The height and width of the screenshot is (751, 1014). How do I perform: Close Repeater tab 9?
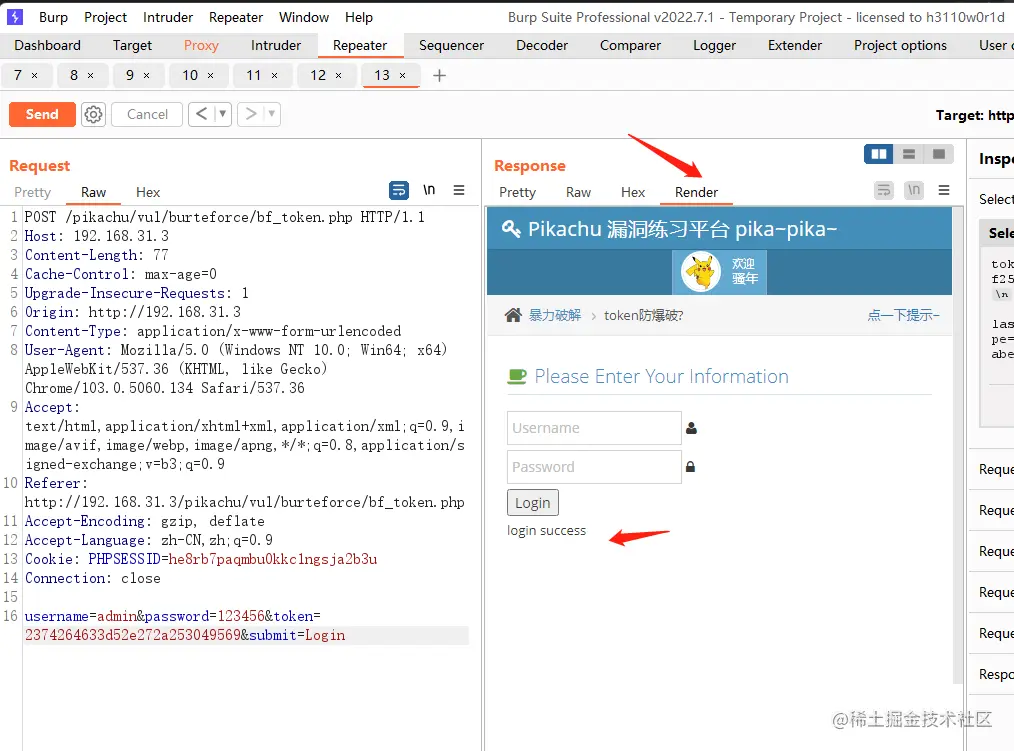147,76
